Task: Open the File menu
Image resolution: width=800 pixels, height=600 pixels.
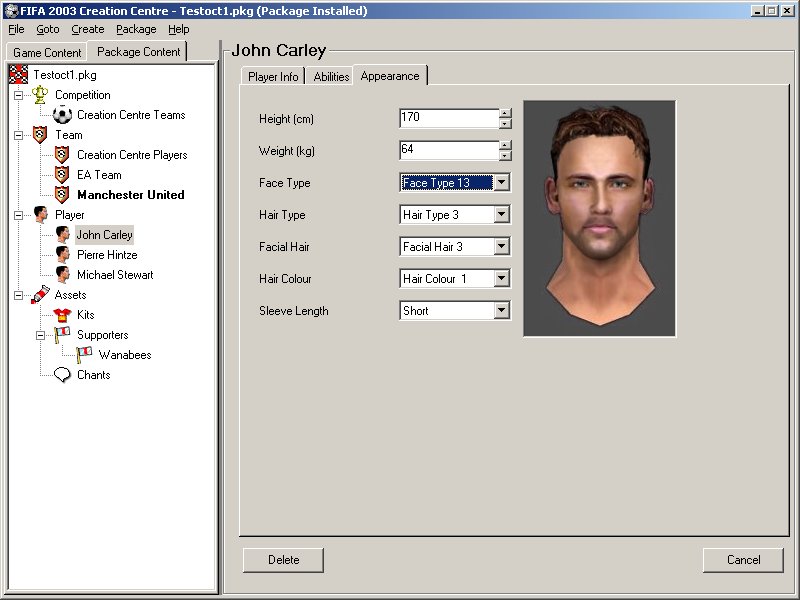Action: tap(16, 30)
